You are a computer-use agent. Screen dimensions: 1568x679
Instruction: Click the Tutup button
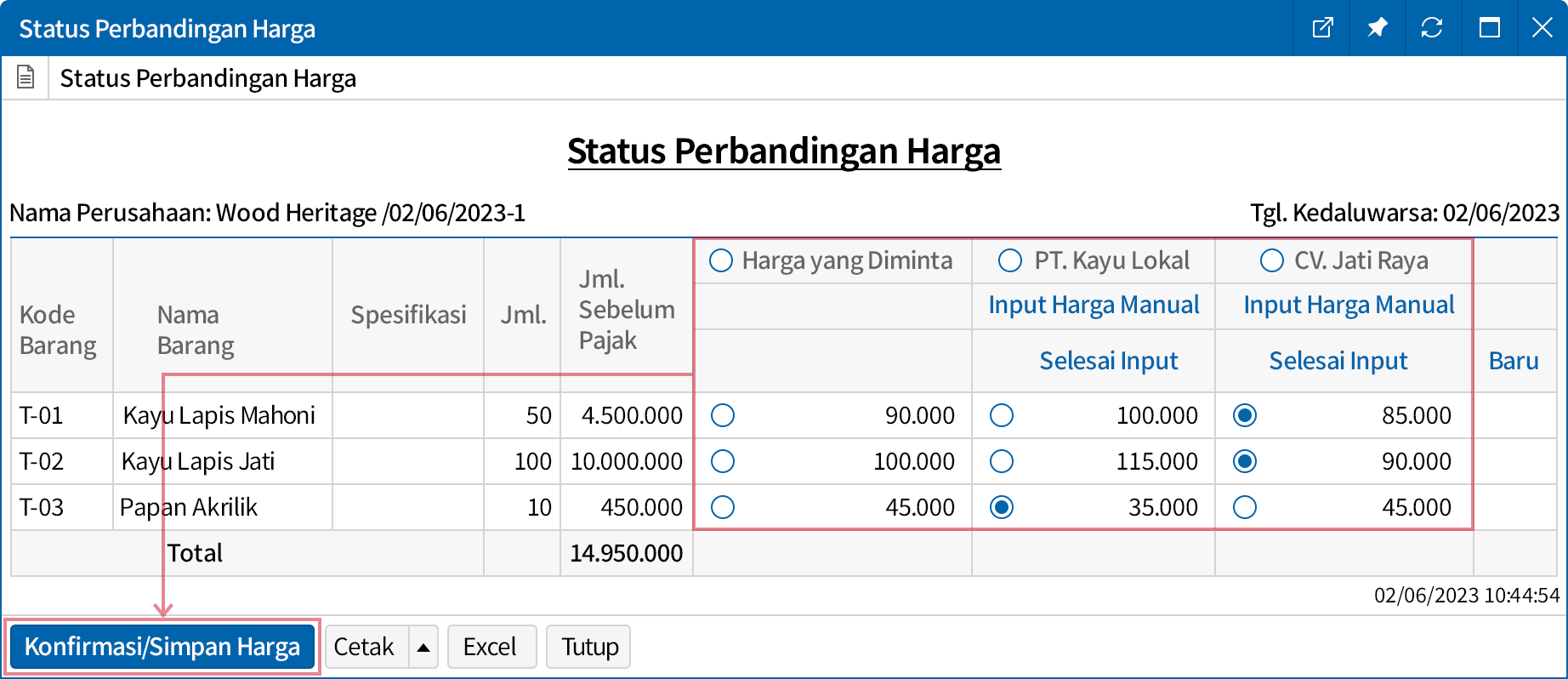click(x=589, y=648)
